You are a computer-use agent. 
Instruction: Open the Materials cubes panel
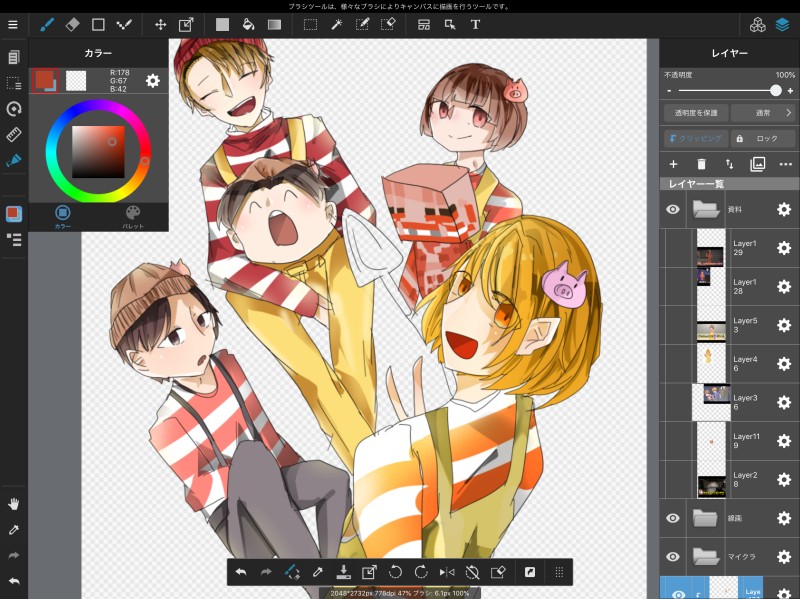click(x=758, y=24)
